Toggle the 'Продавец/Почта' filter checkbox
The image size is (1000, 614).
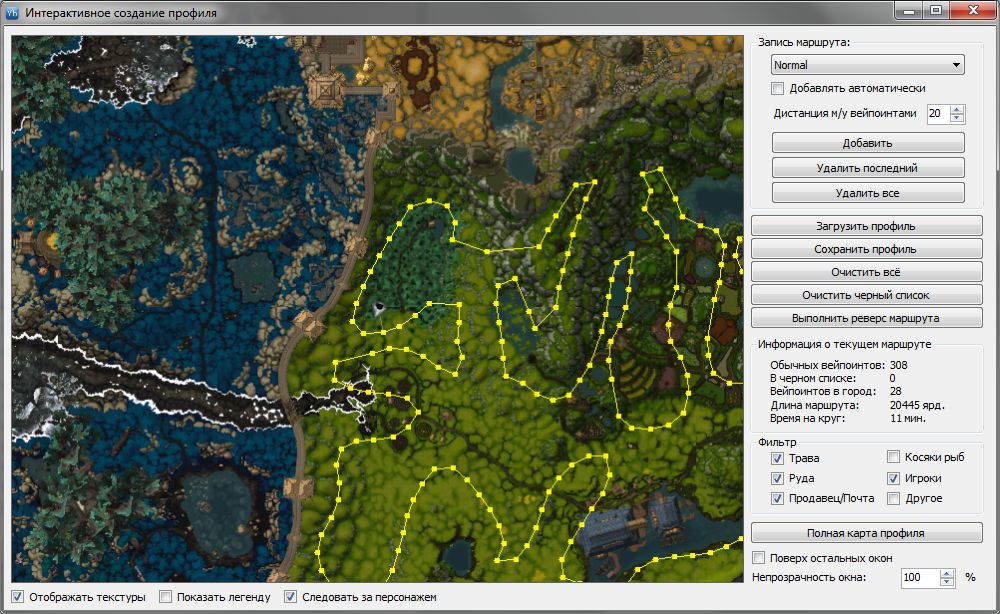pyautogui.click(x=777, y=498)
